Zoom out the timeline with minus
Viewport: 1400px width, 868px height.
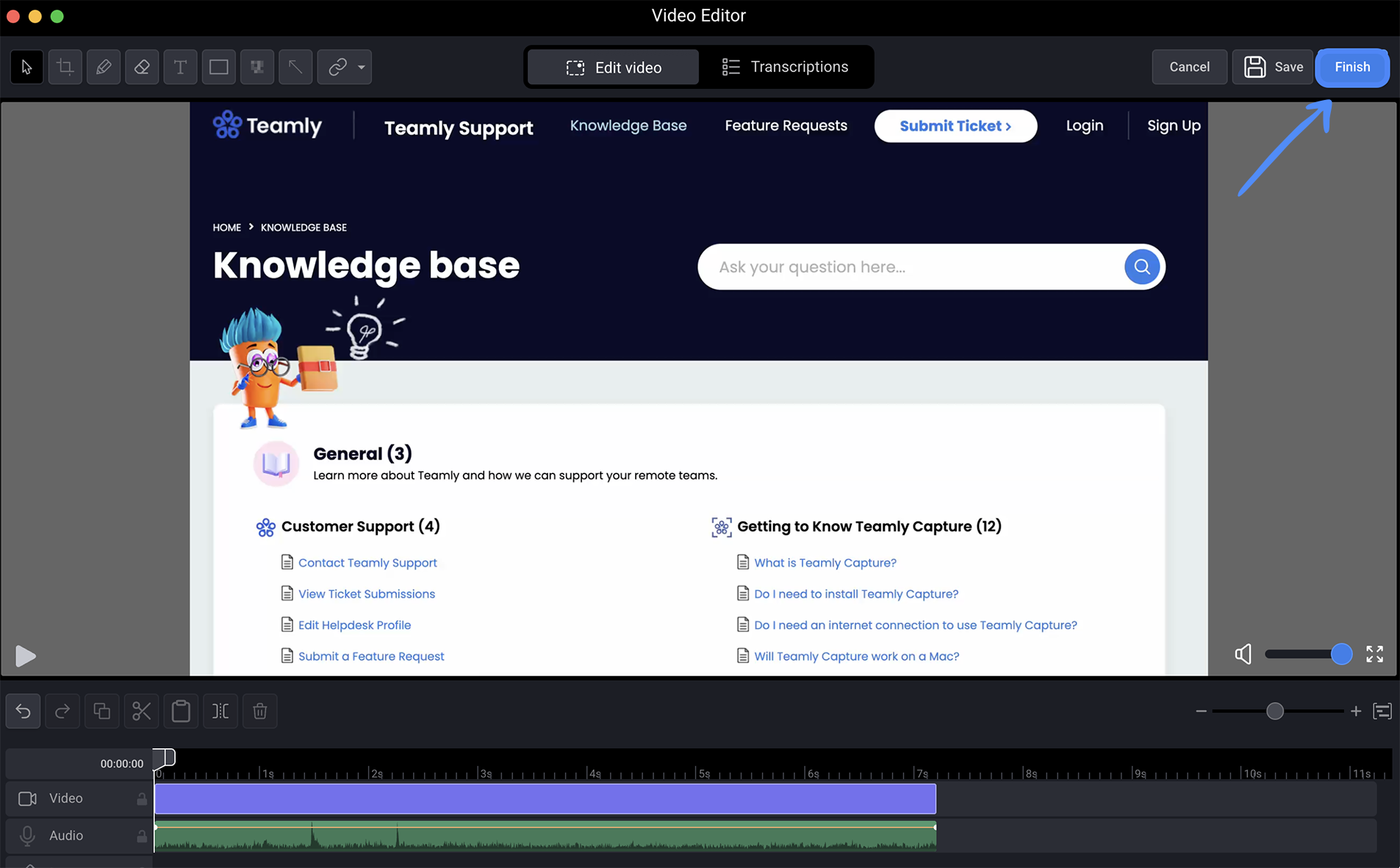coord(1201,711)
